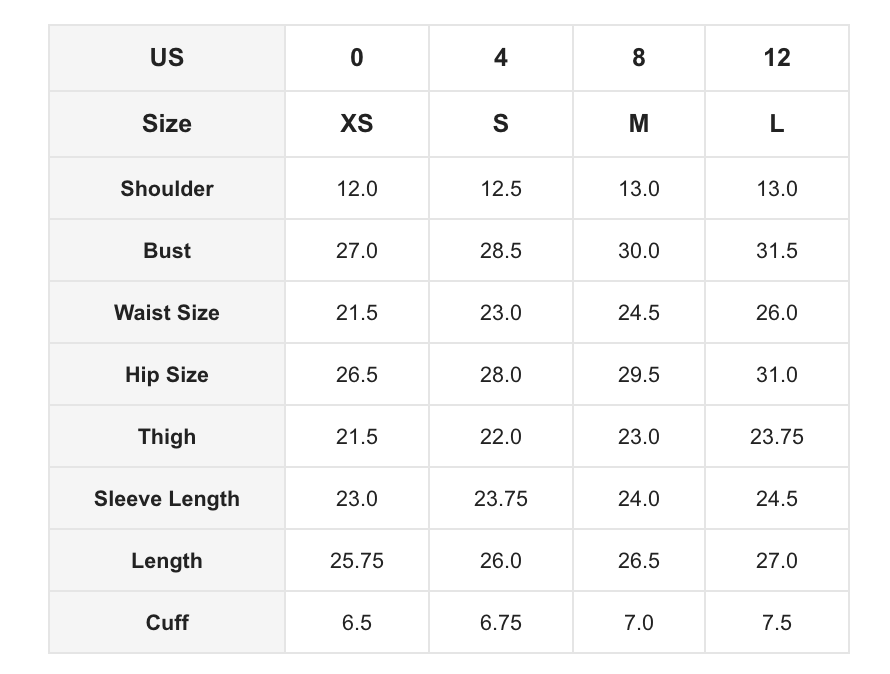Select Cuff value 6.75
This screenshot has height=674, width=890.
(501, 622)
